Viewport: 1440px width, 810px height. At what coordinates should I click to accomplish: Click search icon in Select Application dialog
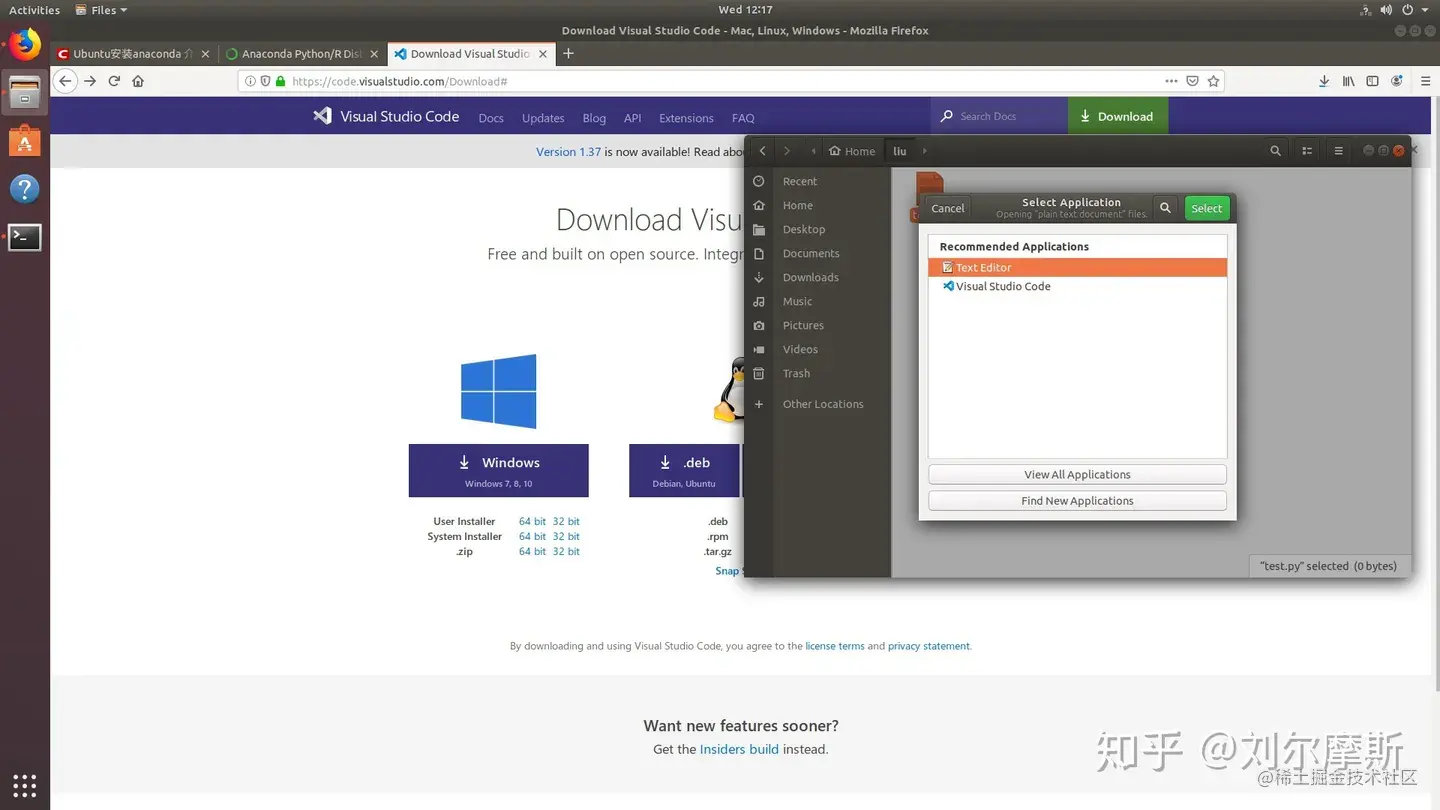coord(1165,208)
